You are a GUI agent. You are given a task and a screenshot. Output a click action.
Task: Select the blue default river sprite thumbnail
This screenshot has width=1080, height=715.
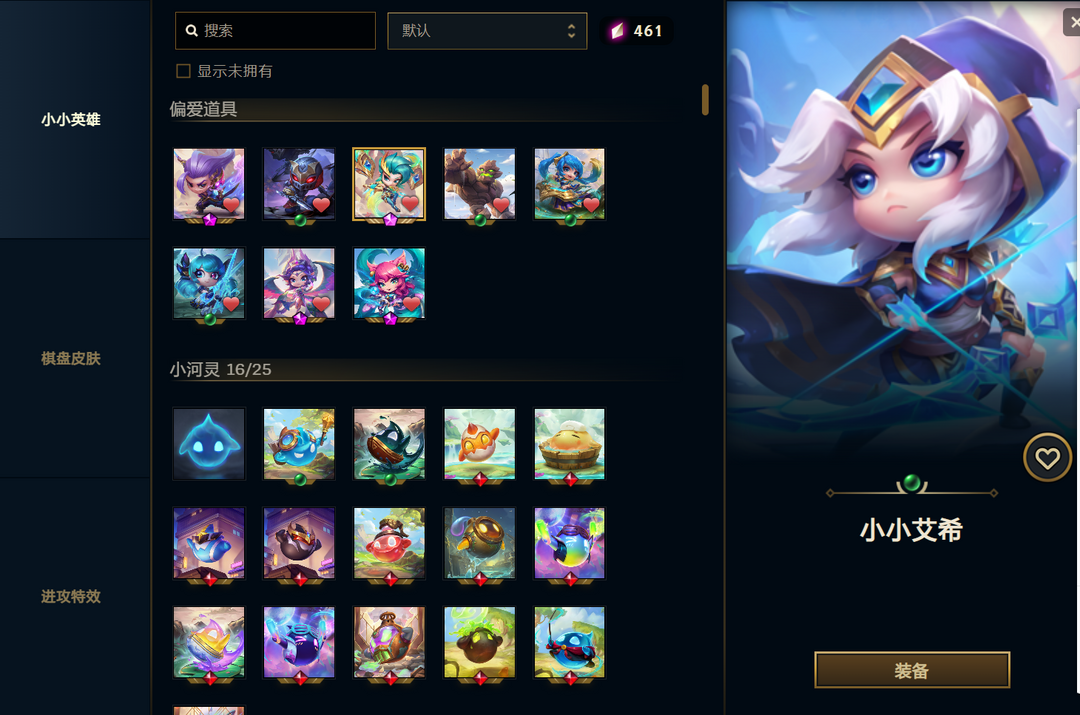point(209,444)
